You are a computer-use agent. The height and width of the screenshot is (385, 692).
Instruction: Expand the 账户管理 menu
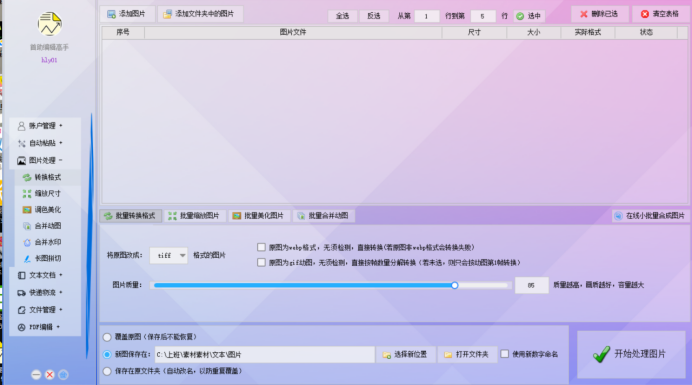click(60, 126)
